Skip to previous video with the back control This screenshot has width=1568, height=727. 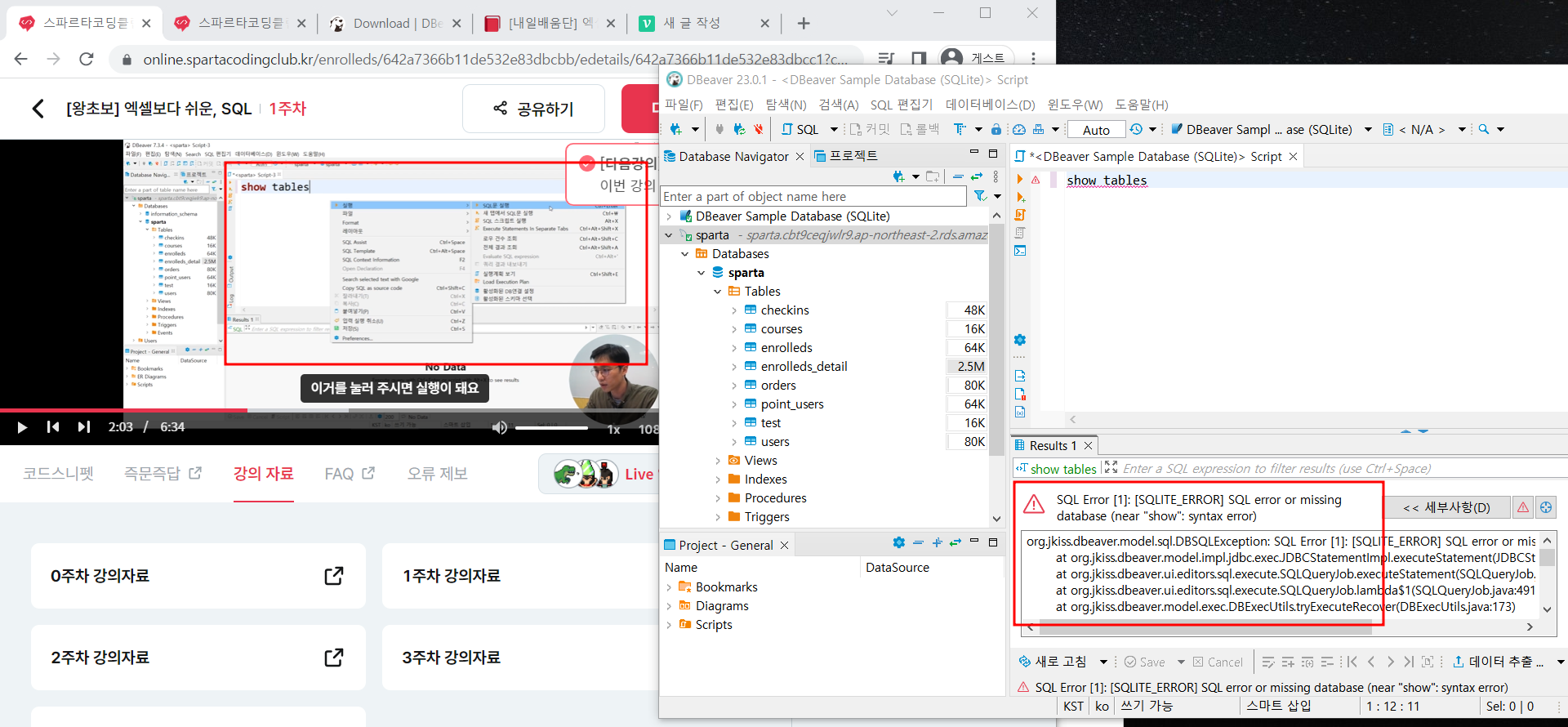[53, 427]
